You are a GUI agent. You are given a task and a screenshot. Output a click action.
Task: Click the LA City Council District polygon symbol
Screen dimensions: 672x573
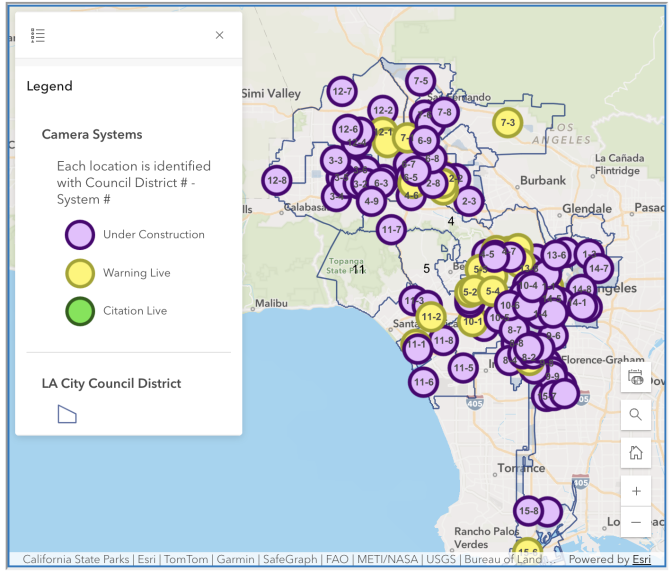(x=67, y=414)
